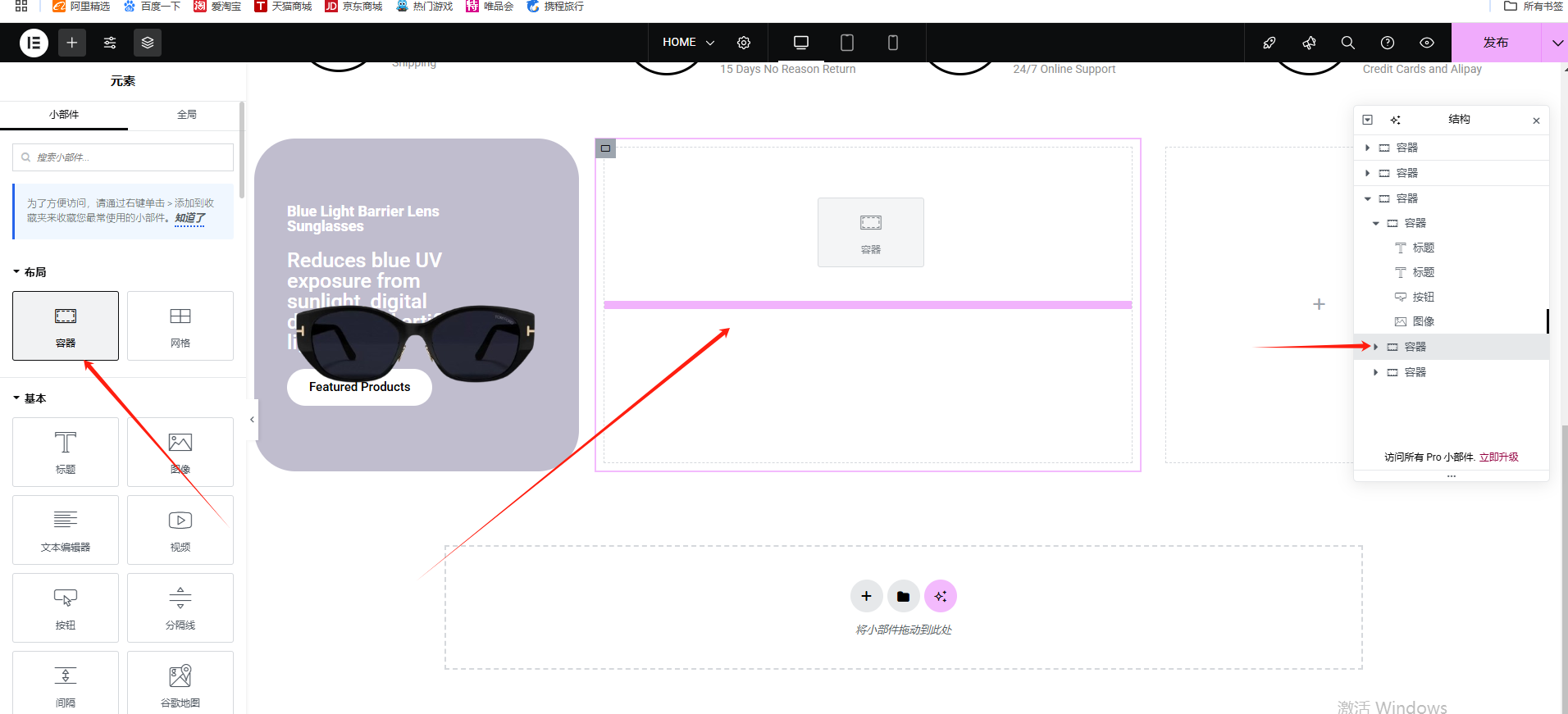Viewport: 1568px width, 714px height.
Task: Select the 视频 video widget
Action: [x=180, y=530]
